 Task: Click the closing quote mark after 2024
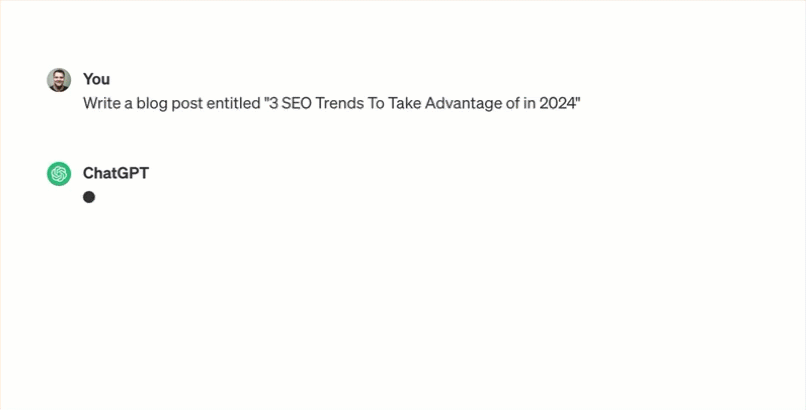pyautogui.click(x=578, y=99)
